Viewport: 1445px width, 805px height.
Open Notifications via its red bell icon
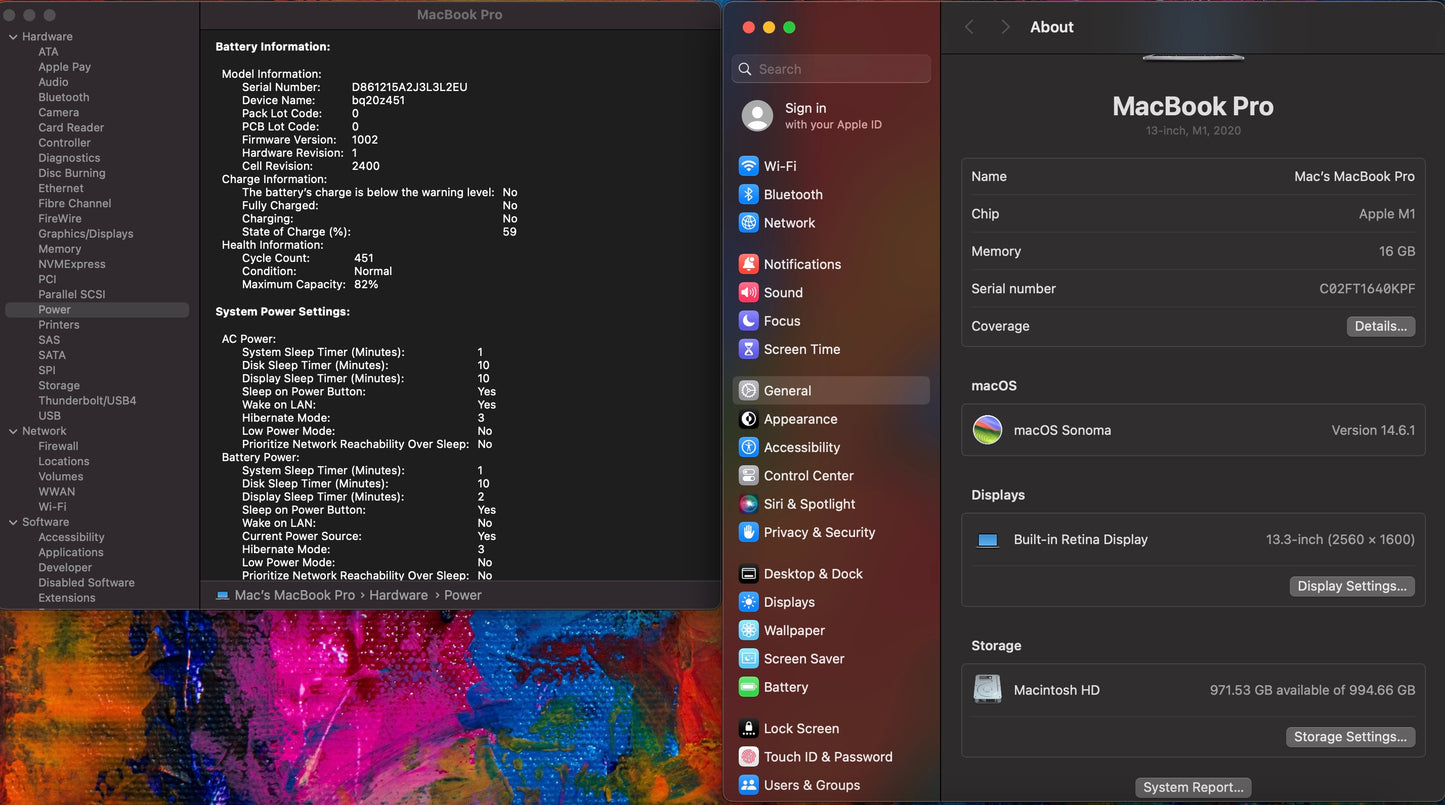[748, 264]
